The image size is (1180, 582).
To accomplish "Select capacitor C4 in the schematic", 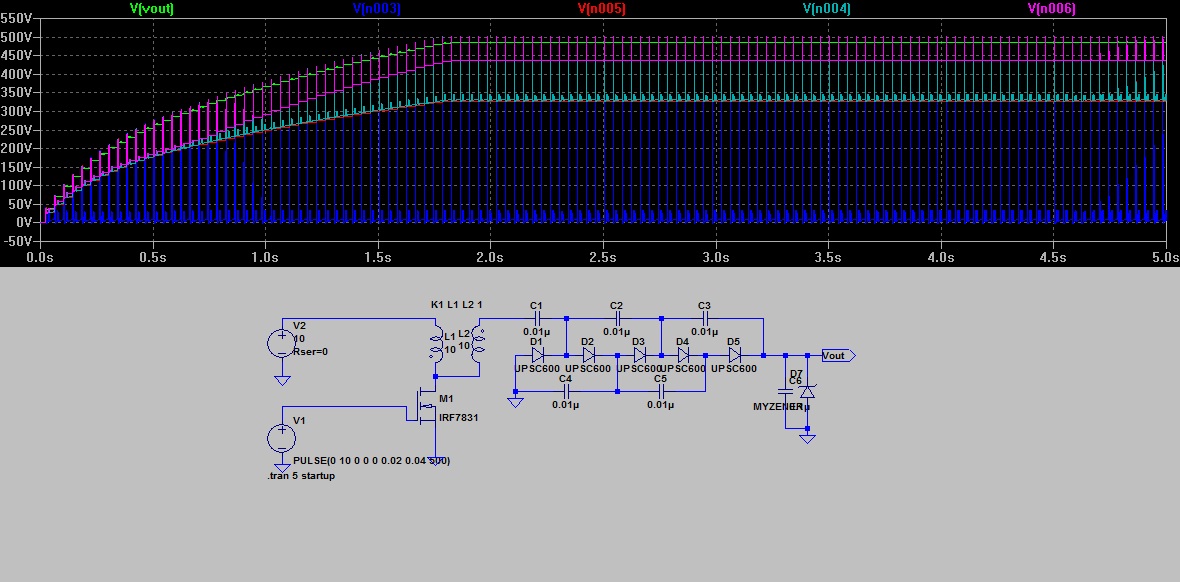I will [566, 392].
